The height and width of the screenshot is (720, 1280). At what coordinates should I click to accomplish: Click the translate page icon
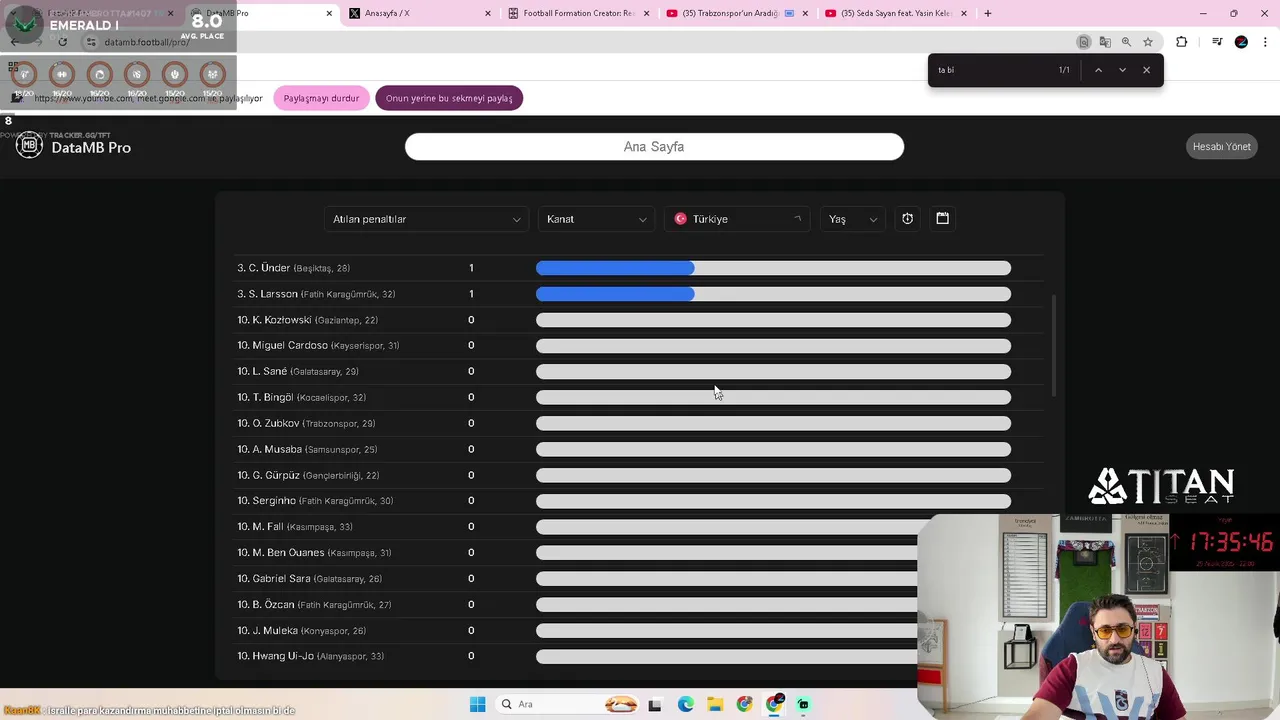tap(1105, 42)
